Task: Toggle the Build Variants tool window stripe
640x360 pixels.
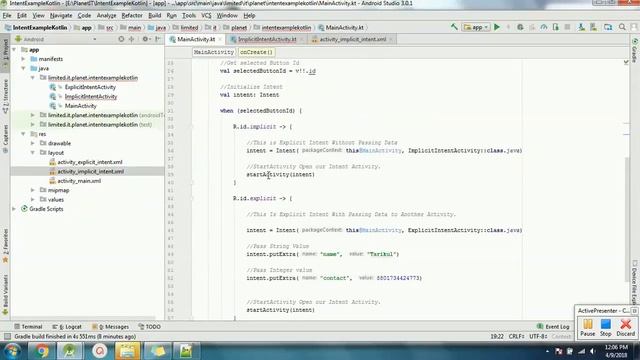Action: [5, 295]
